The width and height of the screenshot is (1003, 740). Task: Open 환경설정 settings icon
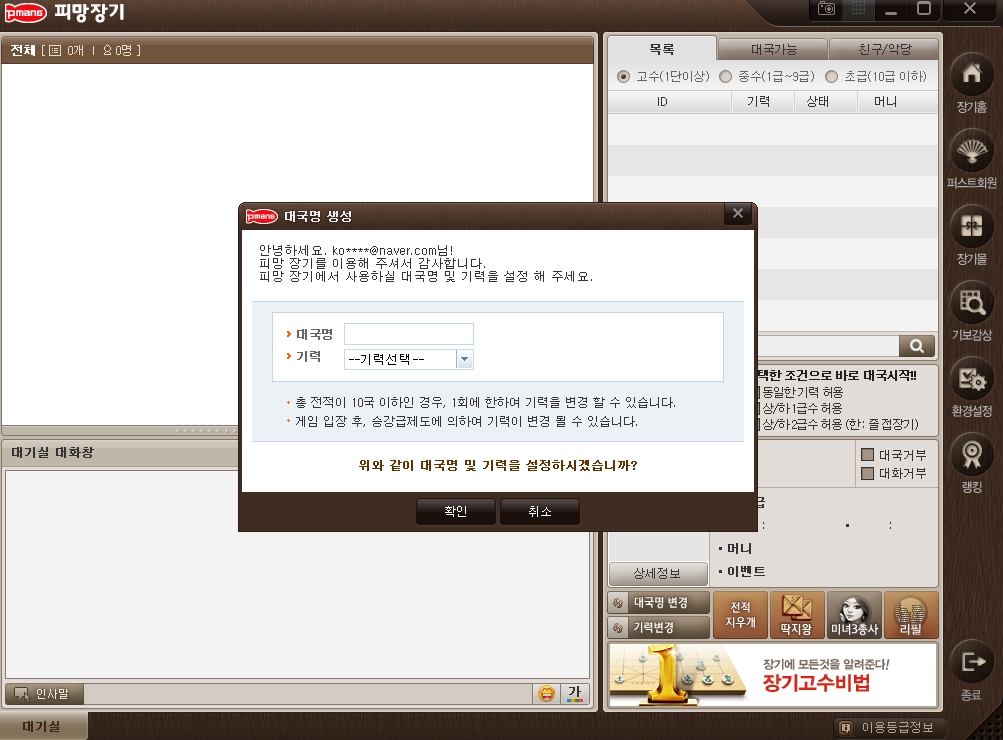tap(971, 379)
